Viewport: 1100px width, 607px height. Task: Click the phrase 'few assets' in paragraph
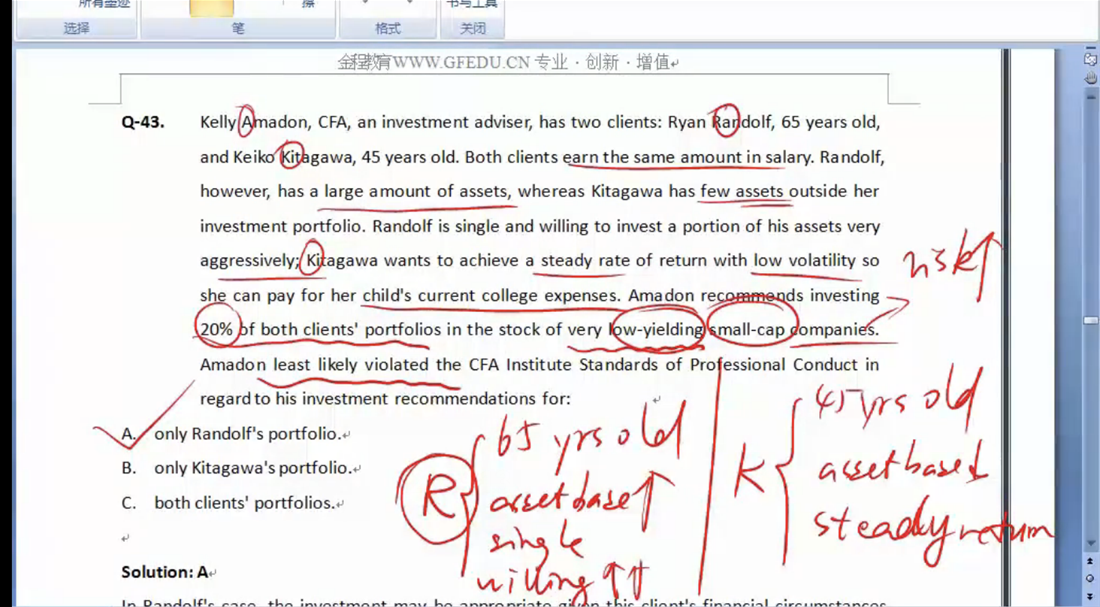tap(742, 192)
